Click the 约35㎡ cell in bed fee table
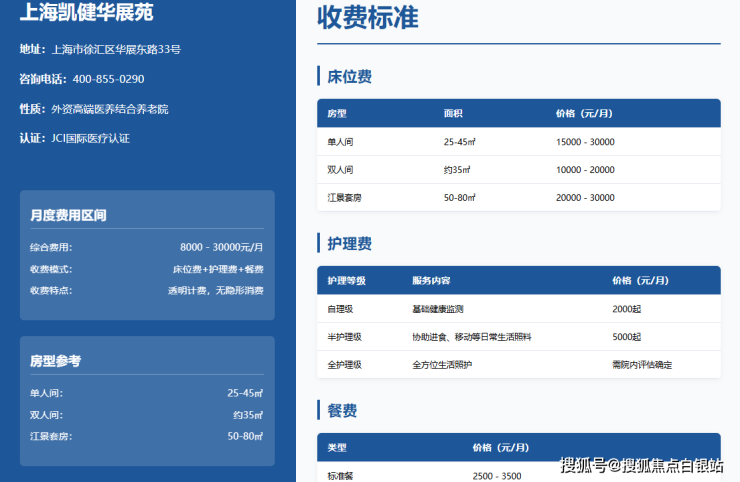 click(457, 170)
